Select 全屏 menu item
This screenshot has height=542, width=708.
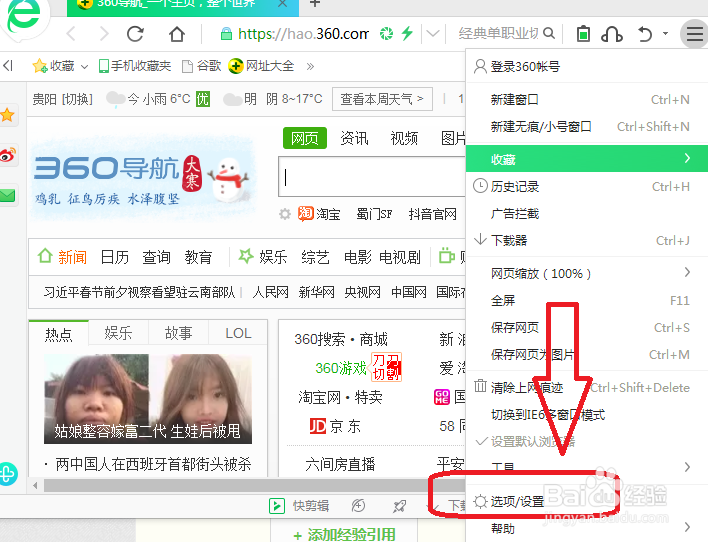587,300
